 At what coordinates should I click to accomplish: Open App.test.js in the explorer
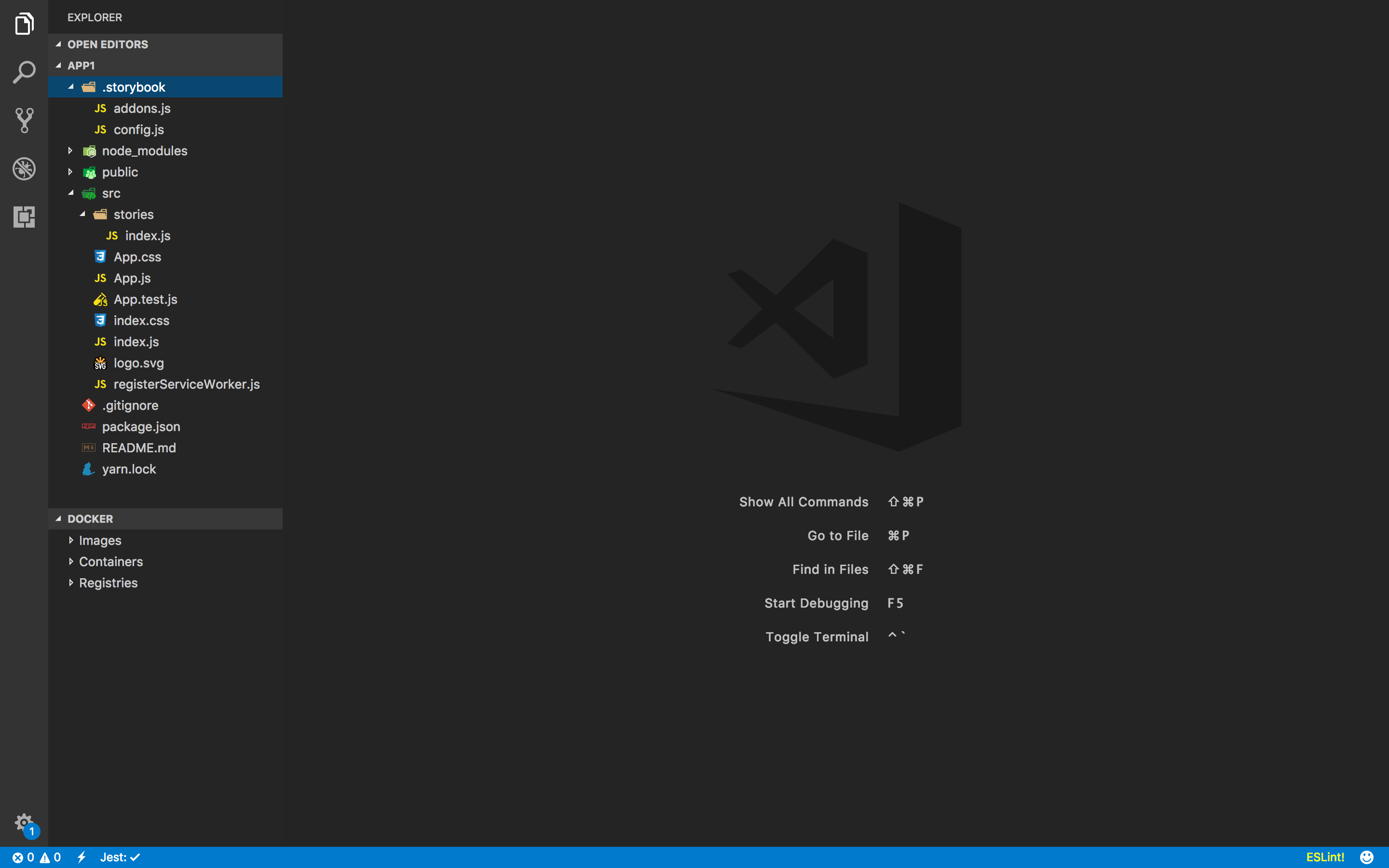click(145, 299)
